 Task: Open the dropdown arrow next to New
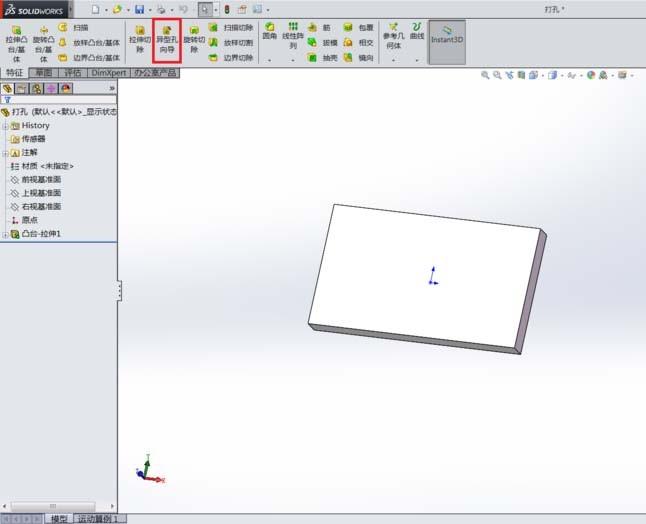[x=106, y=9]
